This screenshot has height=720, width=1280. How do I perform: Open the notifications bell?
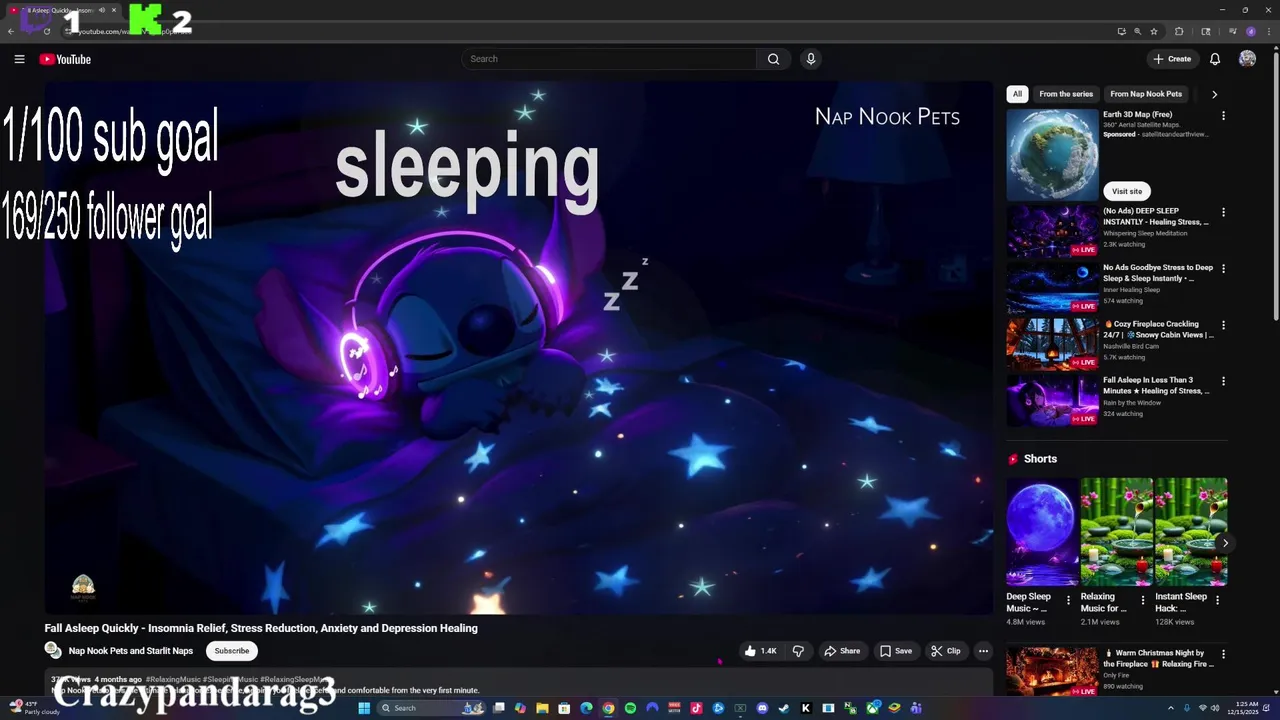1215,59
